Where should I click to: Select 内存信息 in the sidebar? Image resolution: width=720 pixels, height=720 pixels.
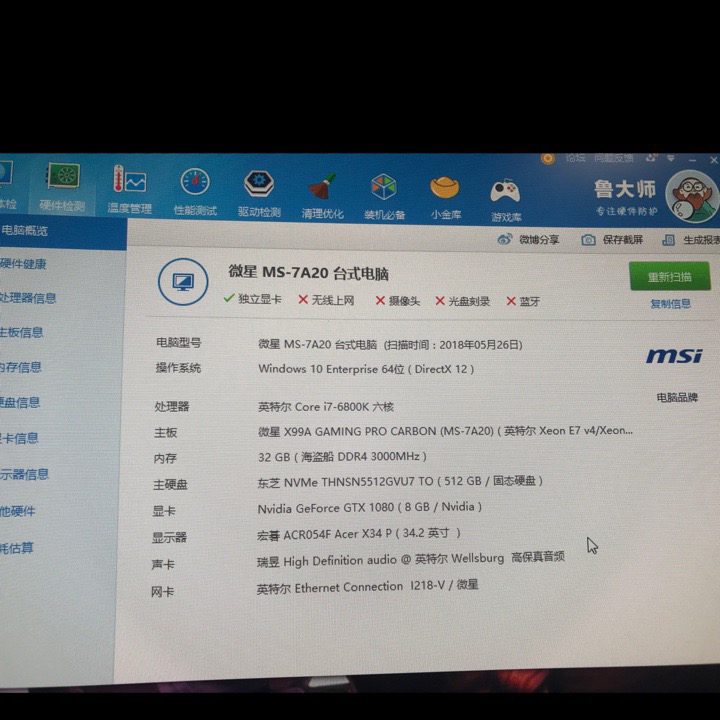(20, 367)
